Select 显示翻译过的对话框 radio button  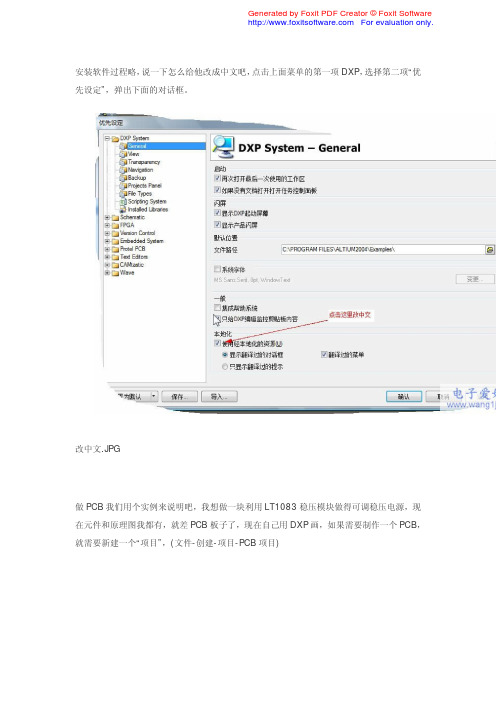pyautogui.click(x=225, y=355)
